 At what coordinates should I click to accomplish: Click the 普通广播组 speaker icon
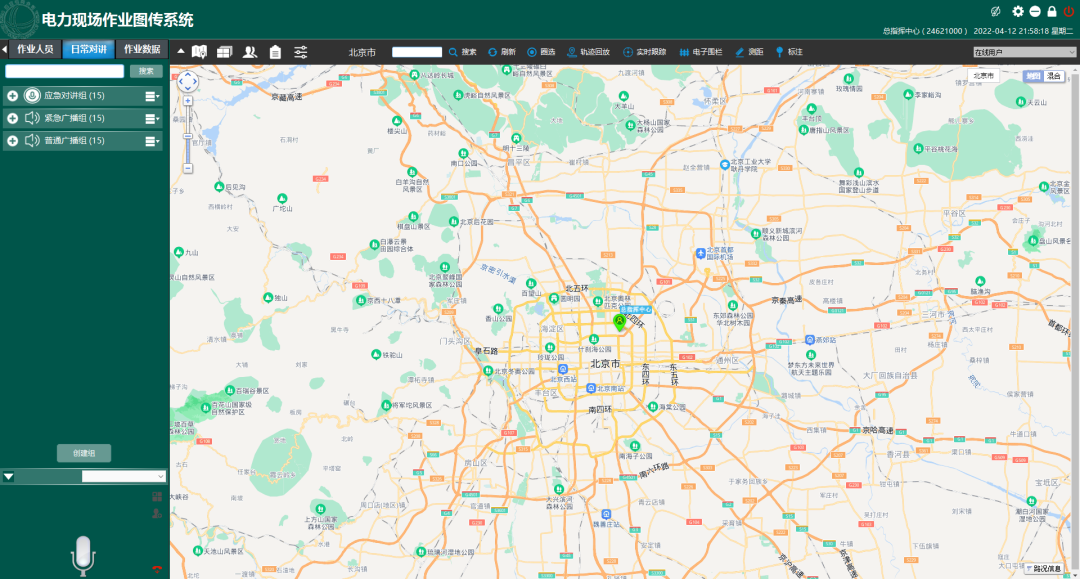[32, 140]
